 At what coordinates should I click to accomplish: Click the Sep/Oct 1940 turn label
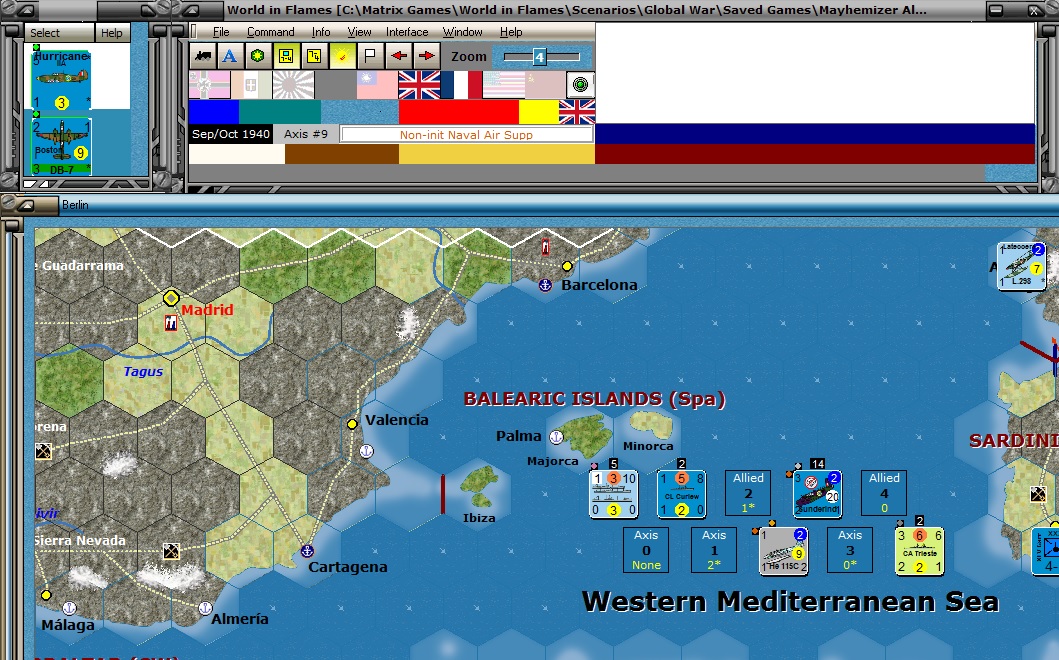pyautogui.click(x=230, y=134)
